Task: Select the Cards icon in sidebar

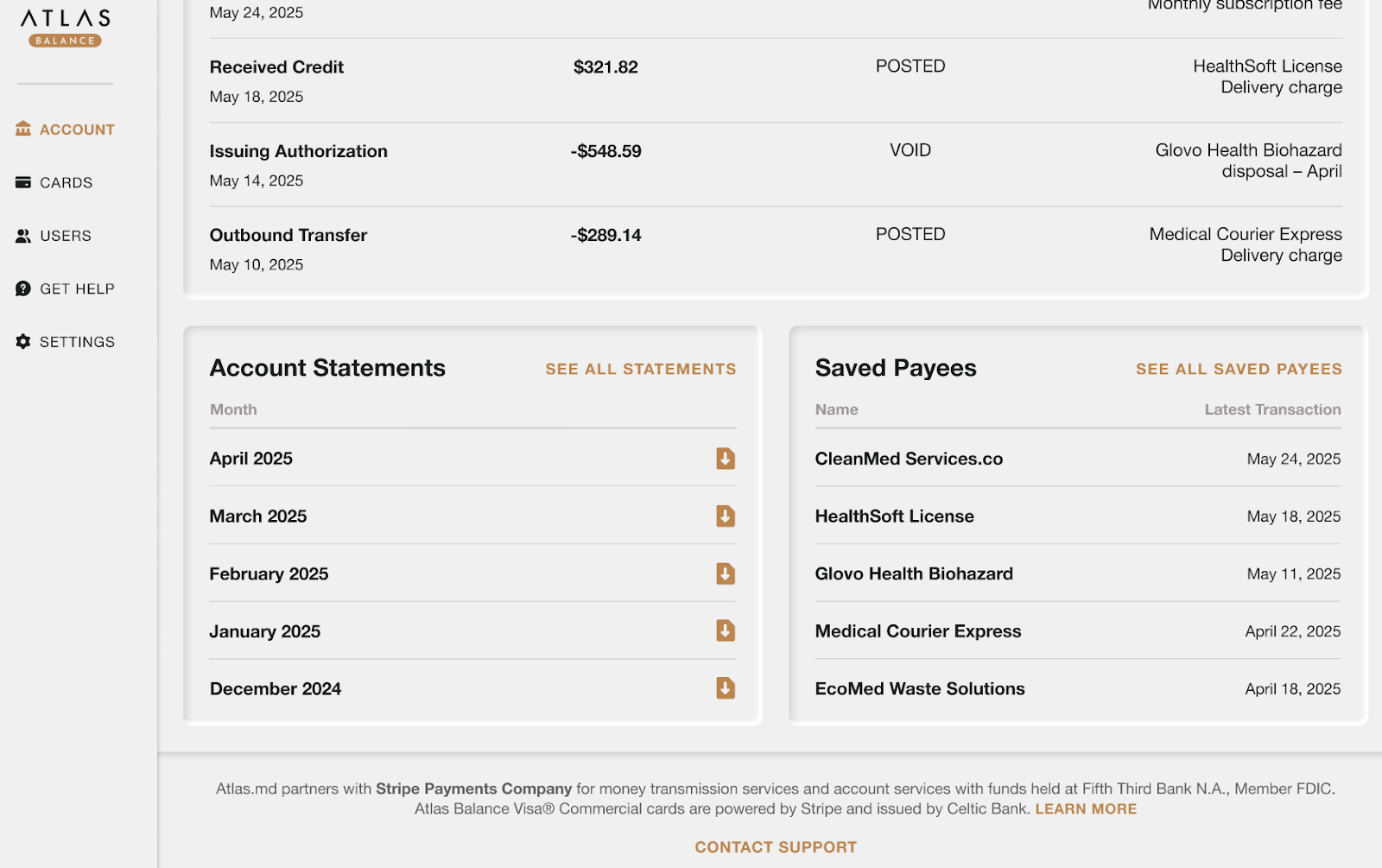Action: point(22,182)
